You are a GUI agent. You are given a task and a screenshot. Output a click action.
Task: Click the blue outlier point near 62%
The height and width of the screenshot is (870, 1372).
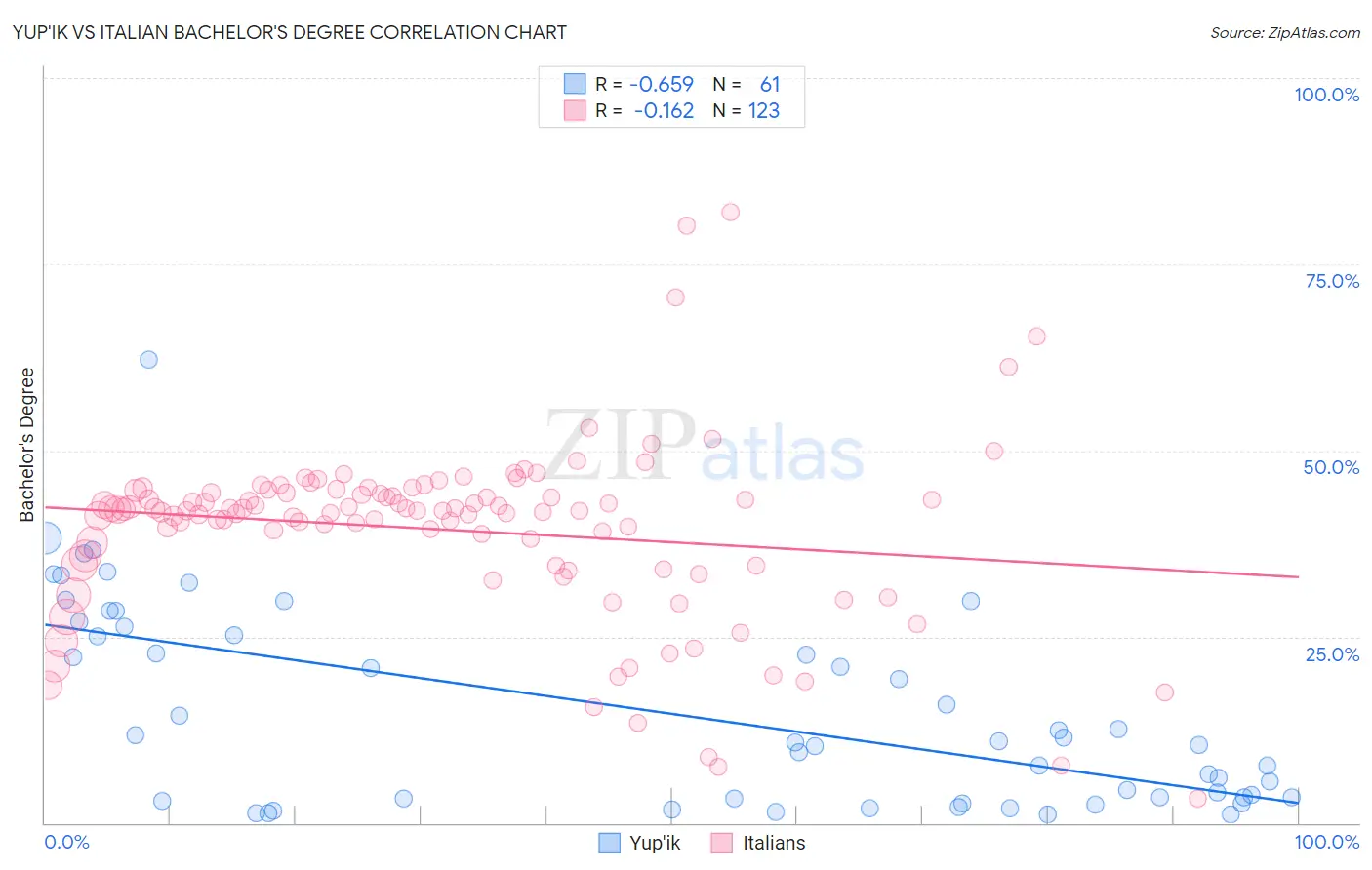click(148, 359)
